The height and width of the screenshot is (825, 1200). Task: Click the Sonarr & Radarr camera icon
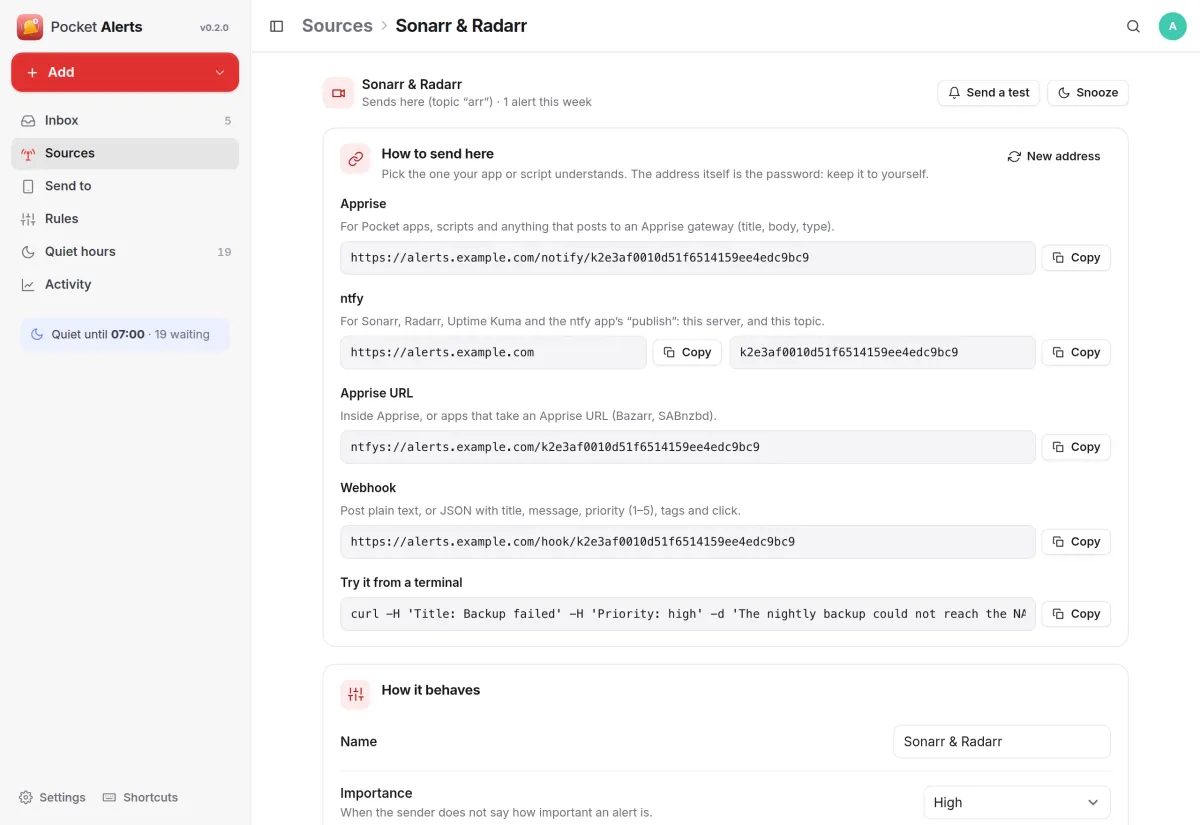coord(338,93)
